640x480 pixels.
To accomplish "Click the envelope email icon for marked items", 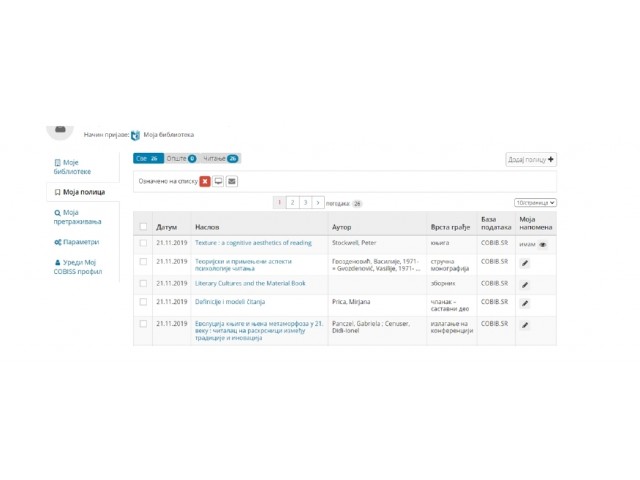I will (x=232, y=181).
